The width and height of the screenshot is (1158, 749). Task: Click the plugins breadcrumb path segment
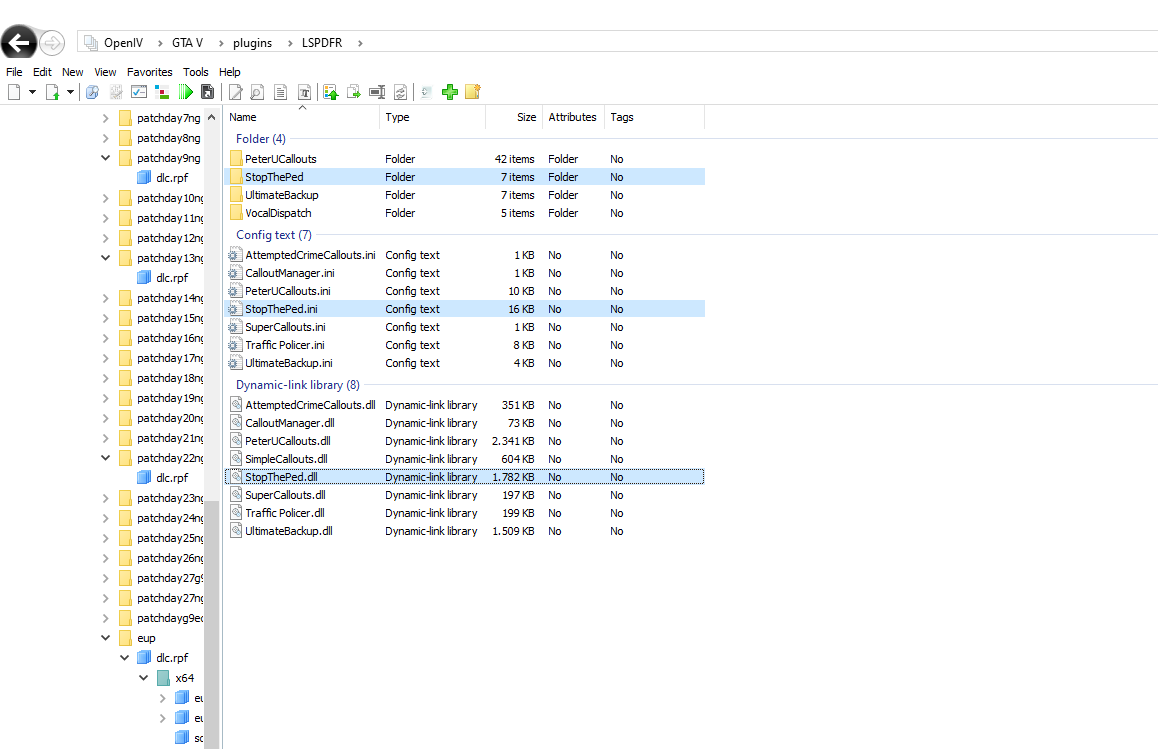[x=253, y=43]
